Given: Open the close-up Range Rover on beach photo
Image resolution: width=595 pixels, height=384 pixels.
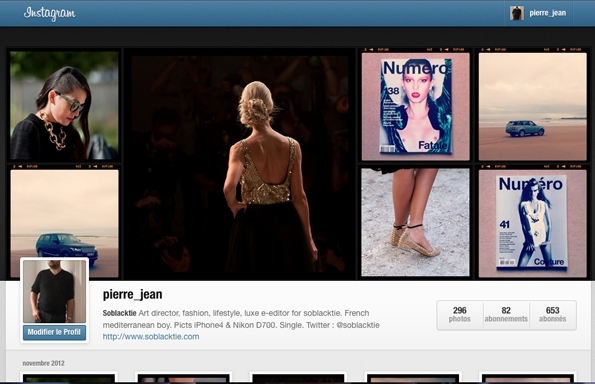Looking at the screenshot, I should [x=65, y=223].
